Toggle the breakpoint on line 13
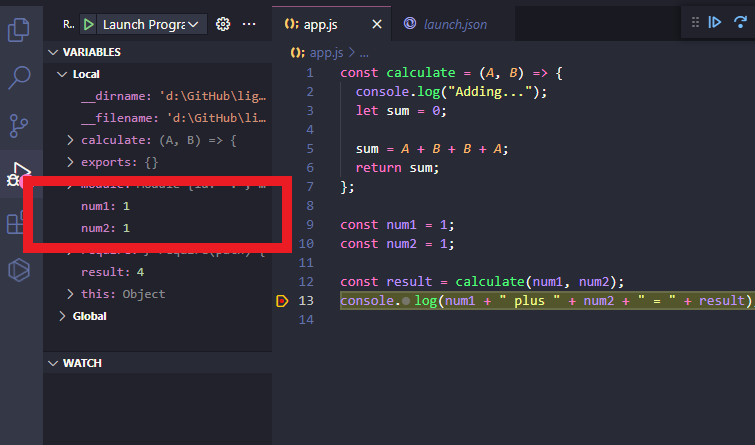755x445 pixels. pos(281,301)
